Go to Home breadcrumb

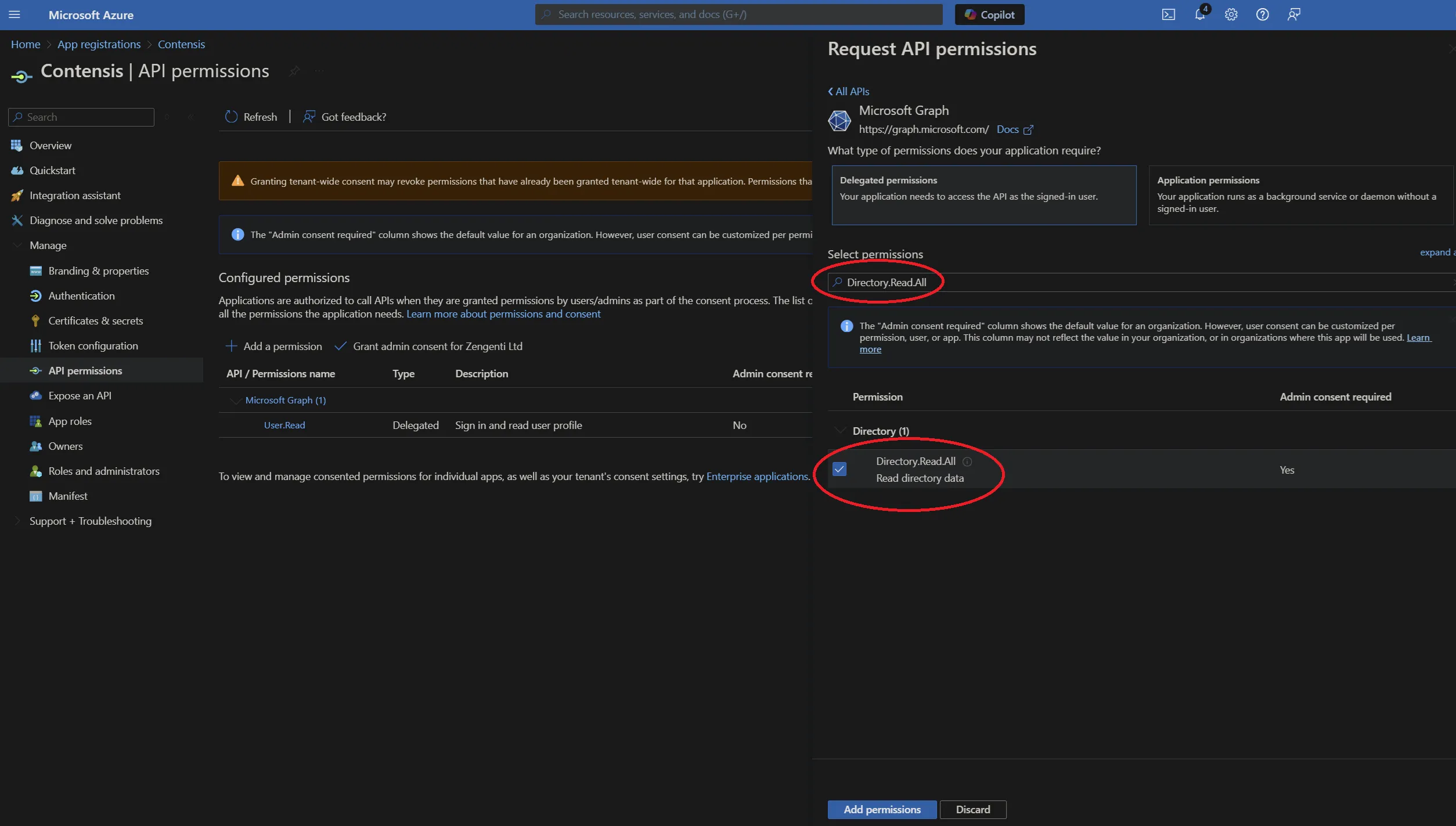tap(26, 44)
